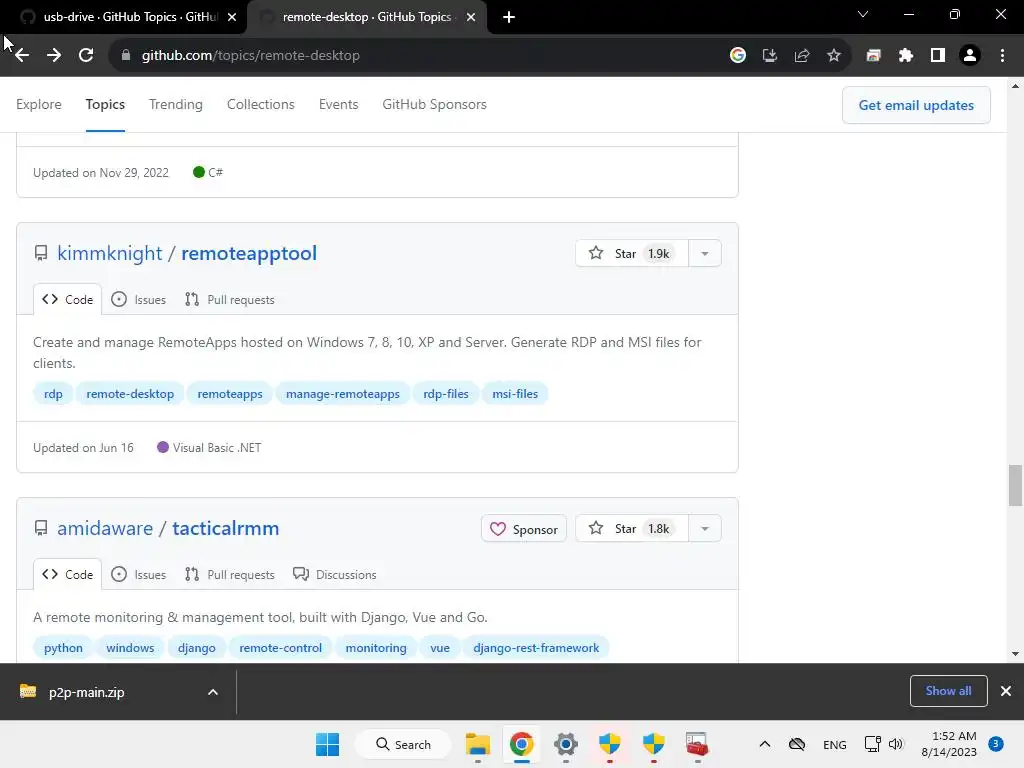The width and height of the screenshot is (1024, 768).
Task: Open tacticalrmm repository link
Action: coord(225,528)
